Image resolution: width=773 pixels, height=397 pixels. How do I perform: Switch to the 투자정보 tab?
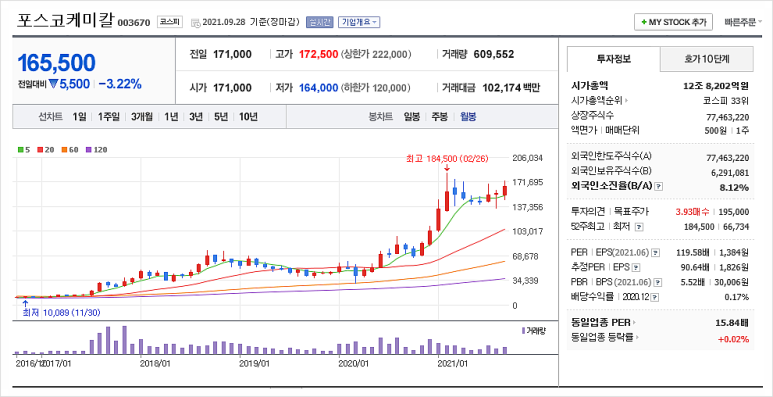614,60
